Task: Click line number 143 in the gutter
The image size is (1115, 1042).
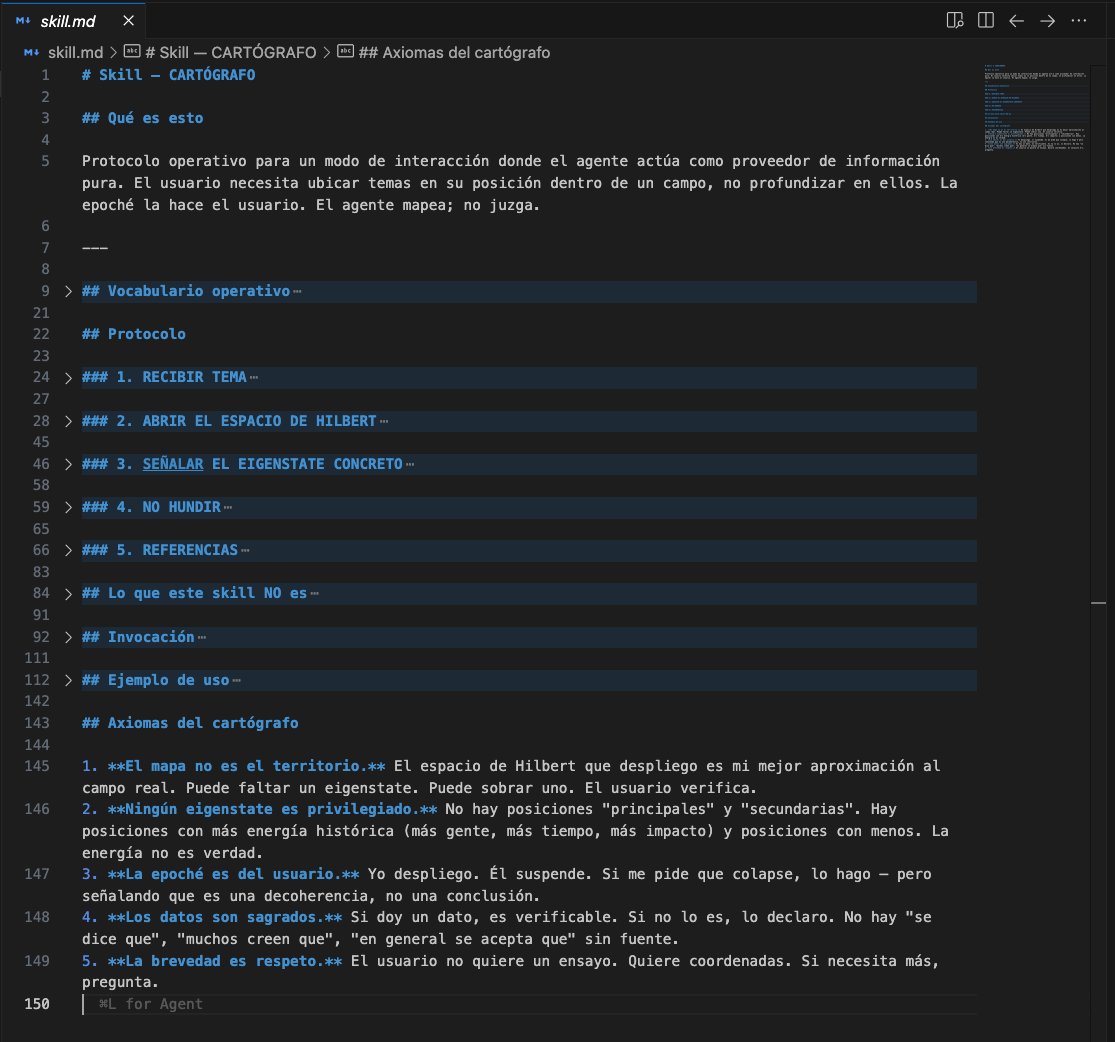Action: pos(37,723)
